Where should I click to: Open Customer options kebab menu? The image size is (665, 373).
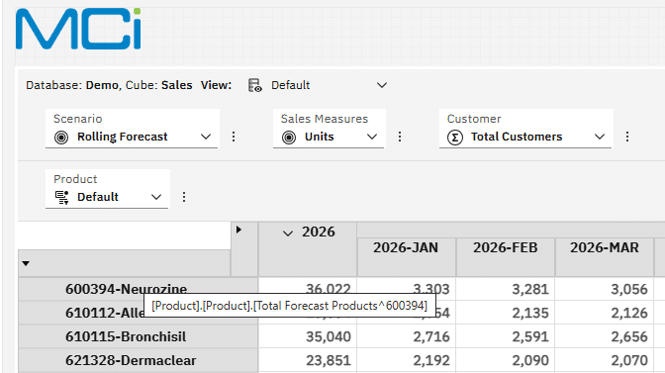[x=627, y=137]
